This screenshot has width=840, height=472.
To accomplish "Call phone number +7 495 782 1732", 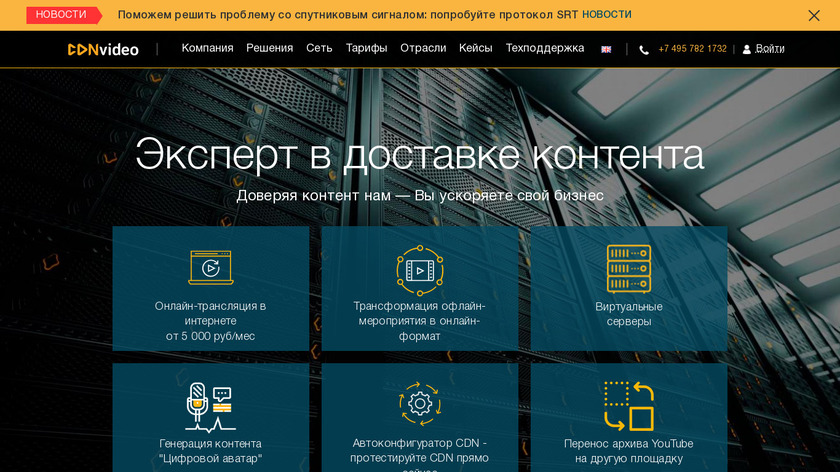I will tap(692, 49).
